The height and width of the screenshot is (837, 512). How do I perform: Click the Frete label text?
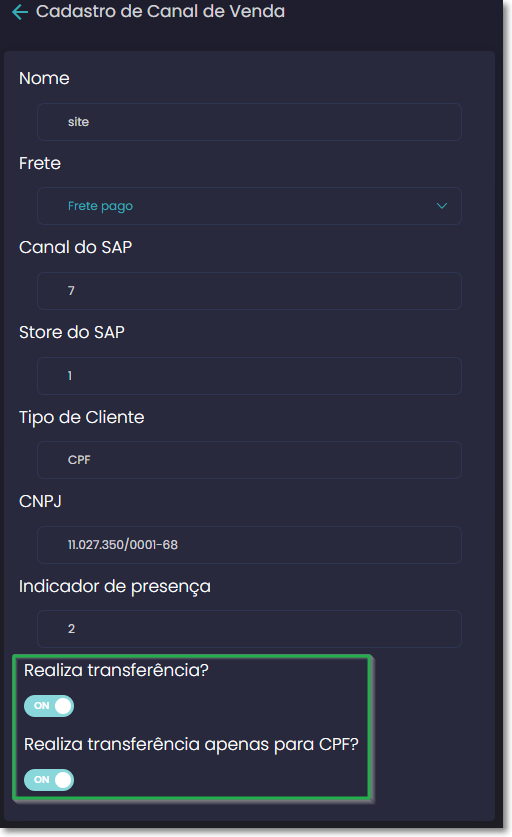coord(40,163)
